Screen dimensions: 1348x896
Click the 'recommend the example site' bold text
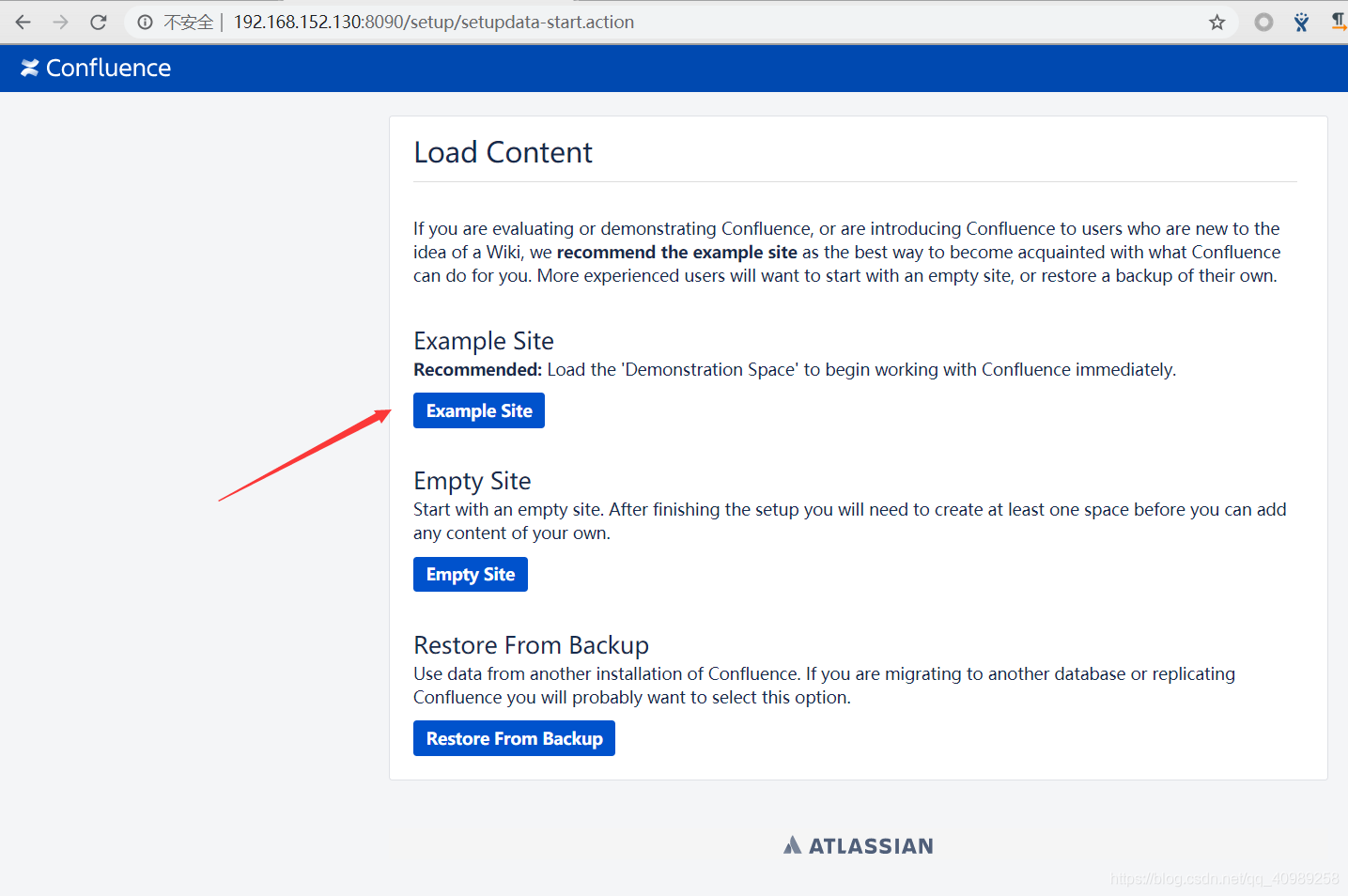[676, 252]
